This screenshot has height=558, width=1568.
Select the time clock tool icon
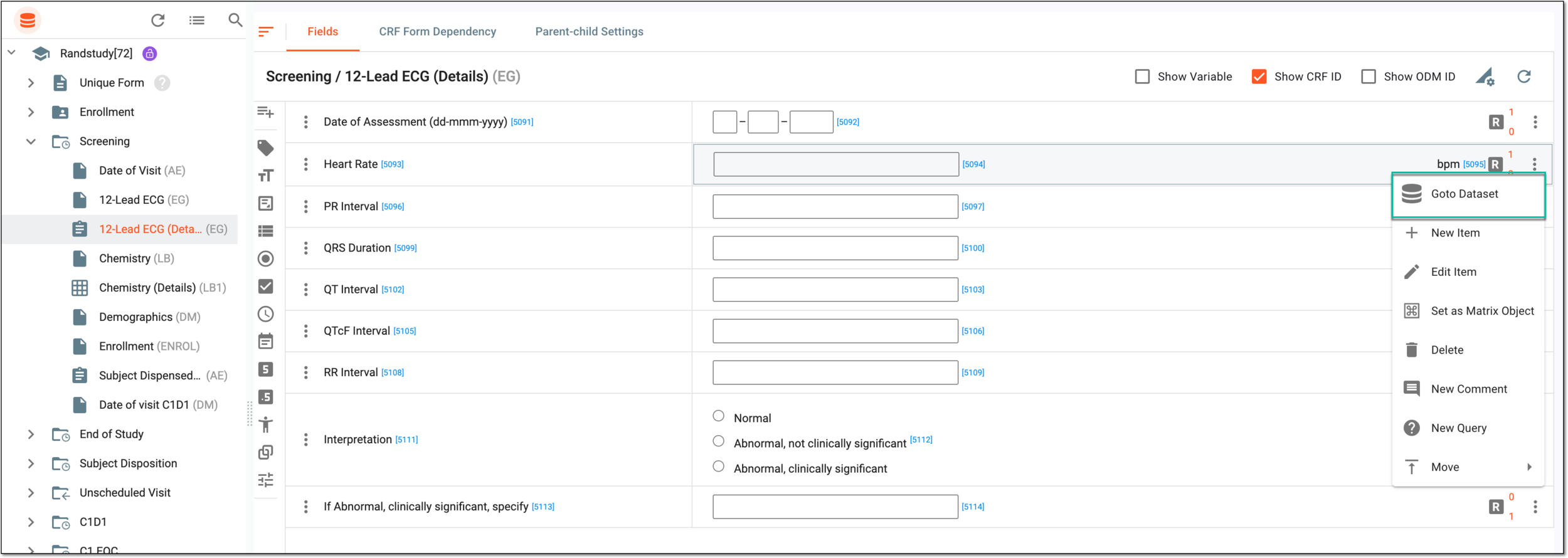266,314
